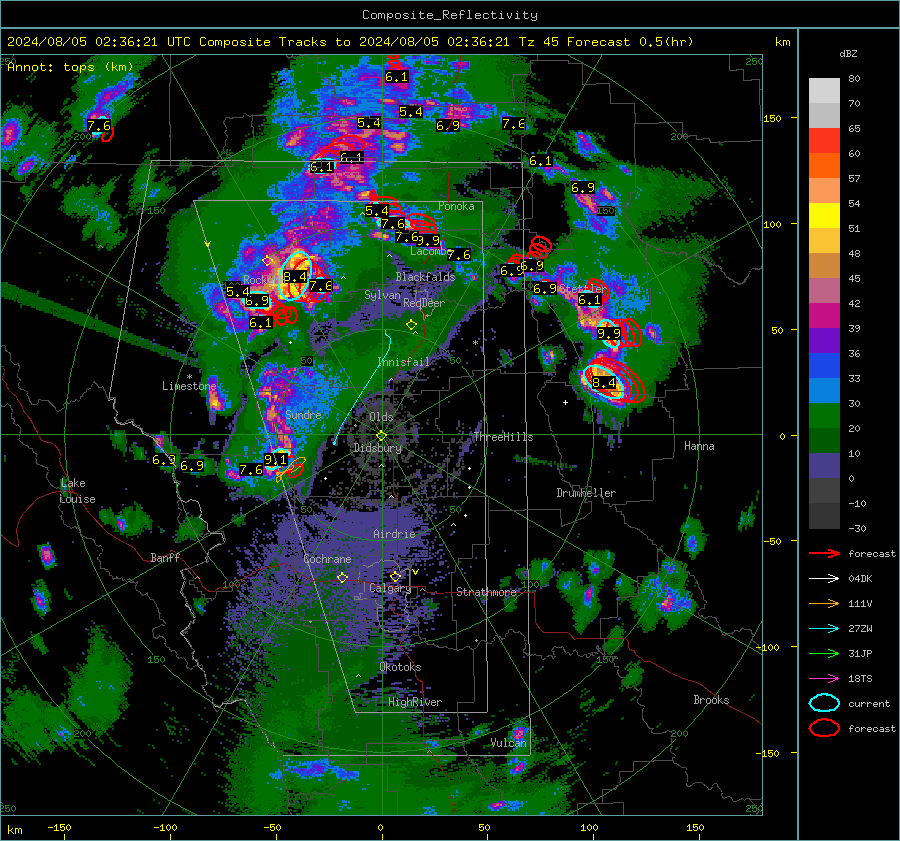Click the Ponoka city label
The image size is (900, 841).
[x=456, y=207]
